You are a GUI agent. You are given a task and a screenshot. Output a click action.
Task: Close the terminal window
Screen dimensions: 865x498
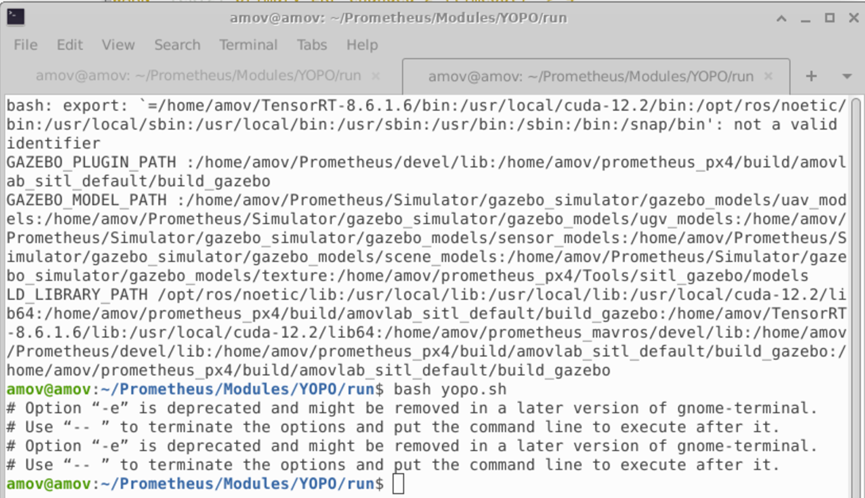853,18
